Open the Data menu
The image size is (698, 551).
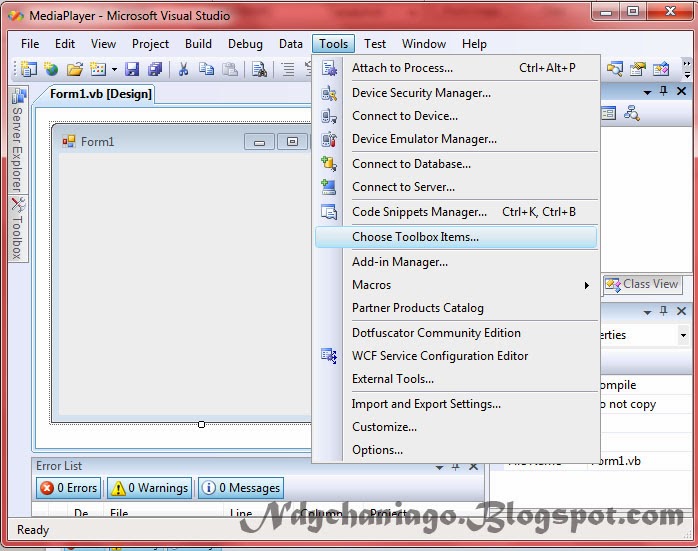(291, 44)
